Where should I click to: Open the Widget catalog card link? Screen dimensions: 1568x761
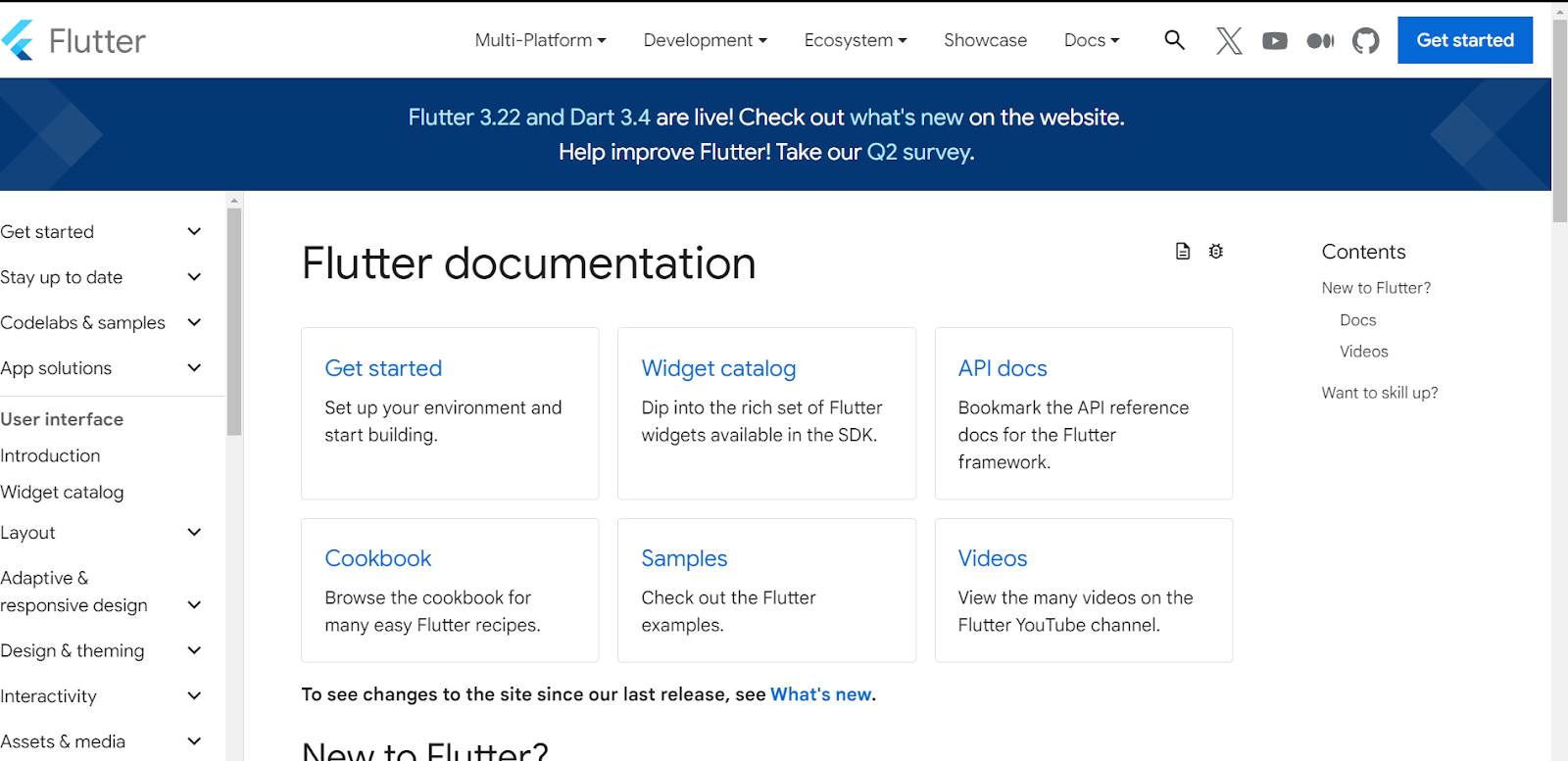point(718,368)
